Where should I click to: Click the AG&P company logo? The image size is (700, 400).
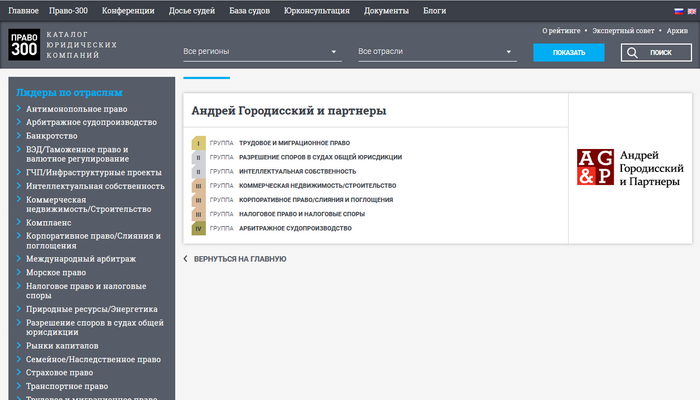630,168
